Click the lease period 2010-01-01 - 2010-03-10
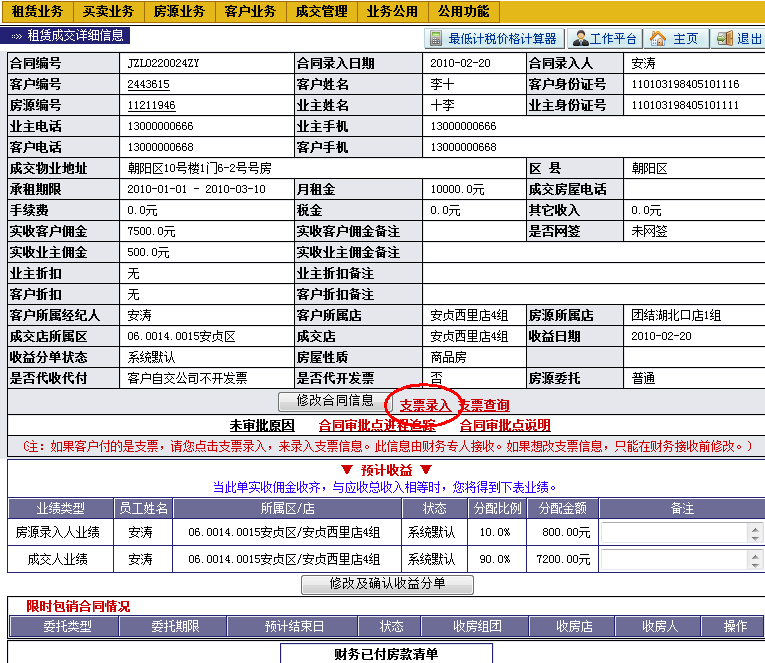This screenshot has height=663, width=765. point(196,189)
